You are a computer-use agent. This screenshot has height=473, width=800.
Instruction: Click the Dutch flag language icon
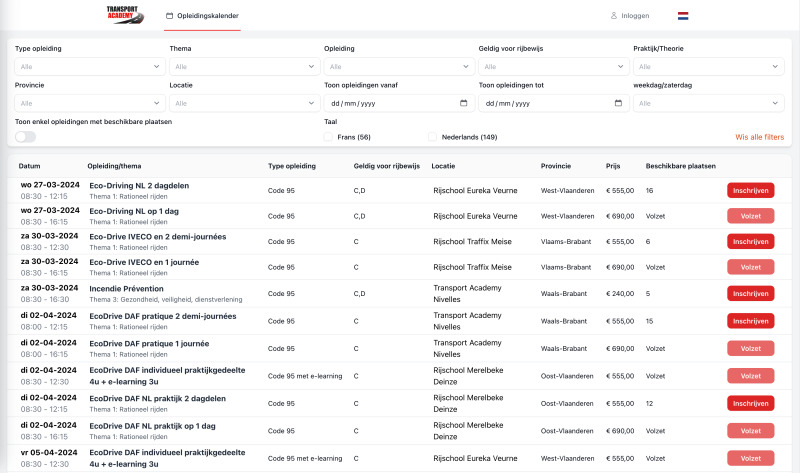pos(683,16)
